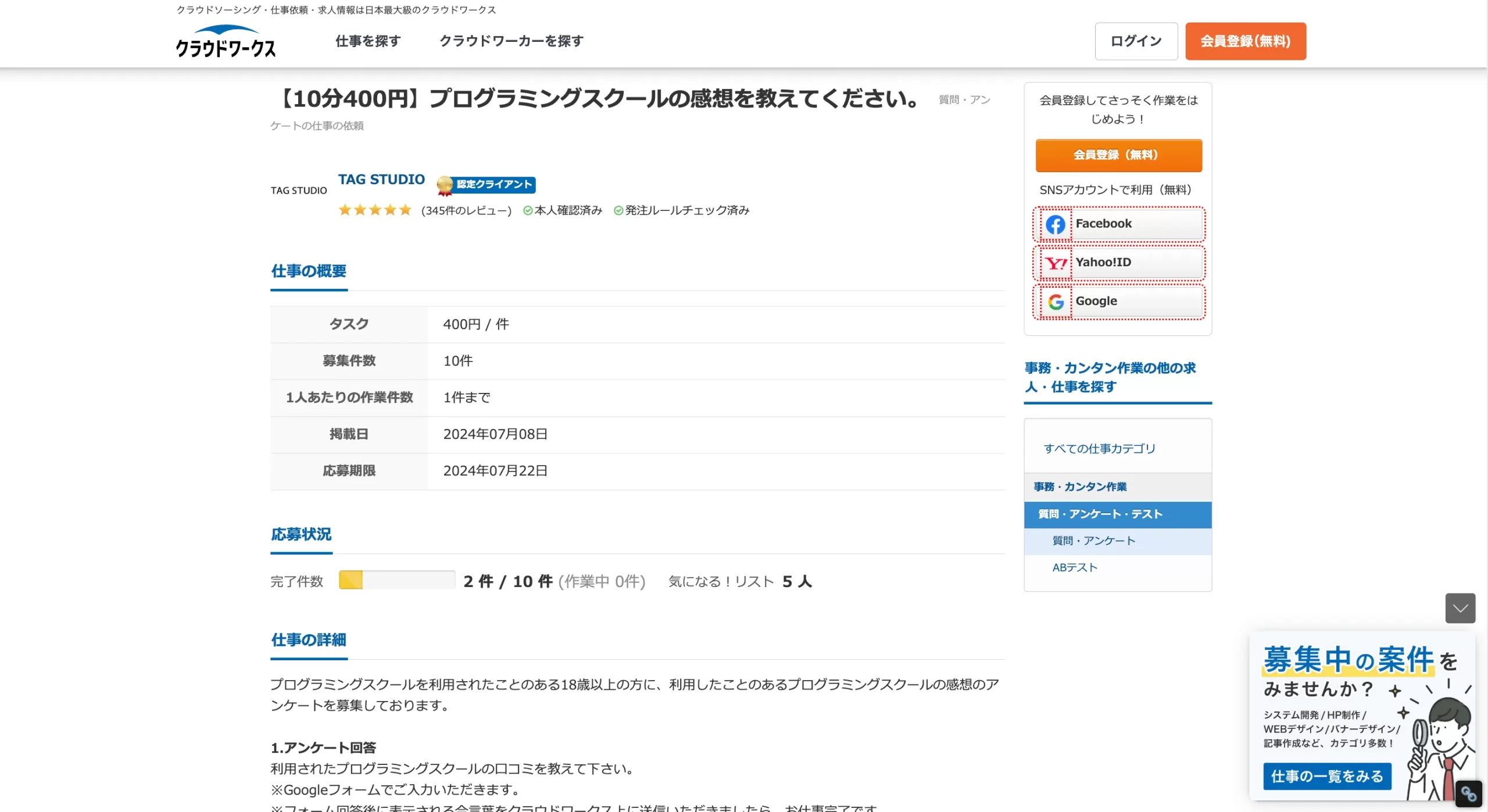Click the link icon at bottom-right corner
The image size is (1488, 812).
(1468, 793)
